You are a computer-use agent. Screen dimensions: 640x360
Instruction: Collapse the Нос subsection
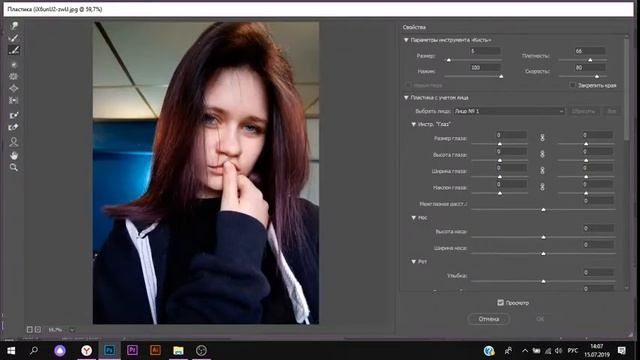(413, 218)
